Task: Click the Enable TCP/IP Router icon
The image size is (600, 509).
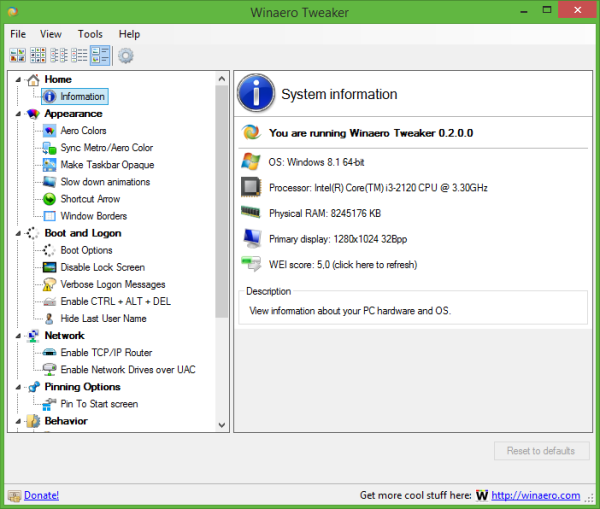Action: coord(49,352)
